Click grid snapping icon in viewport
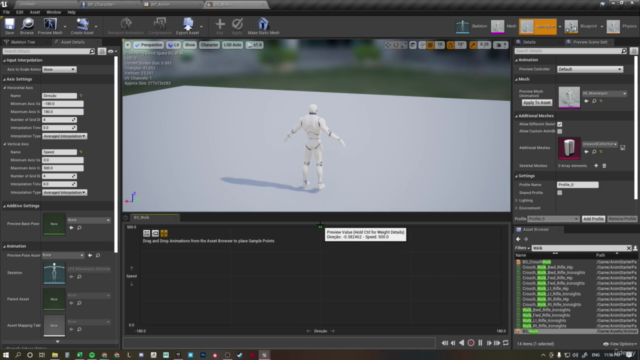 coord(430,45)
